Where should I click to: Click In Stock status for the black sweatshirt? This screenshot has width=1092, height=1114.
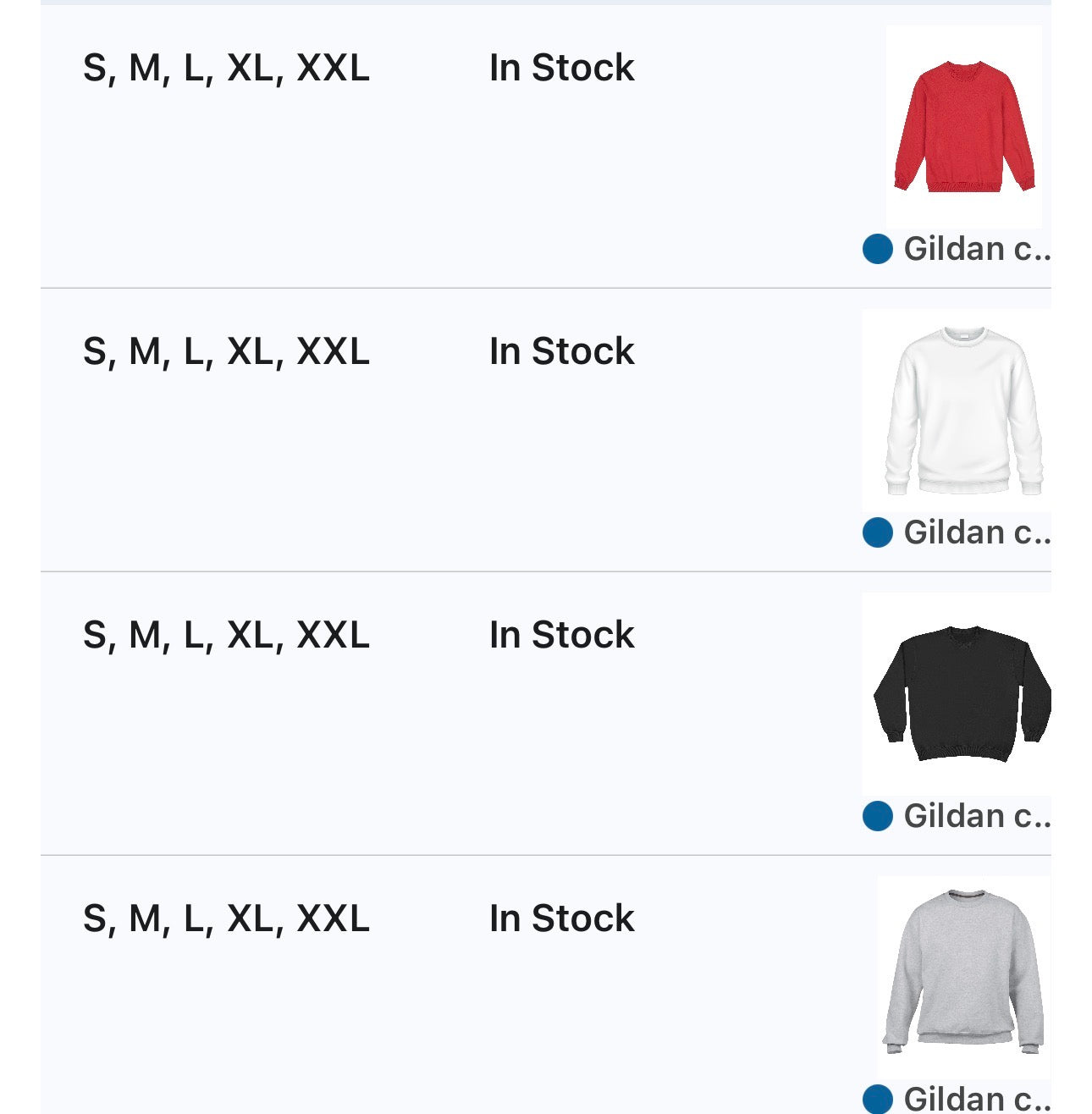point(561,636)
